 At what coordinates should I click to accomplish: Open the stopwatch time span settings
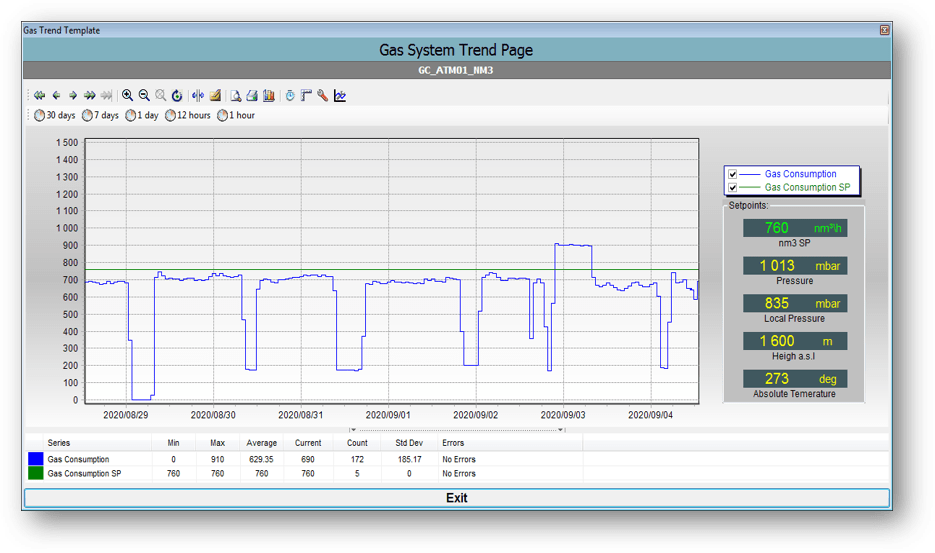click(x=290, y=95)
